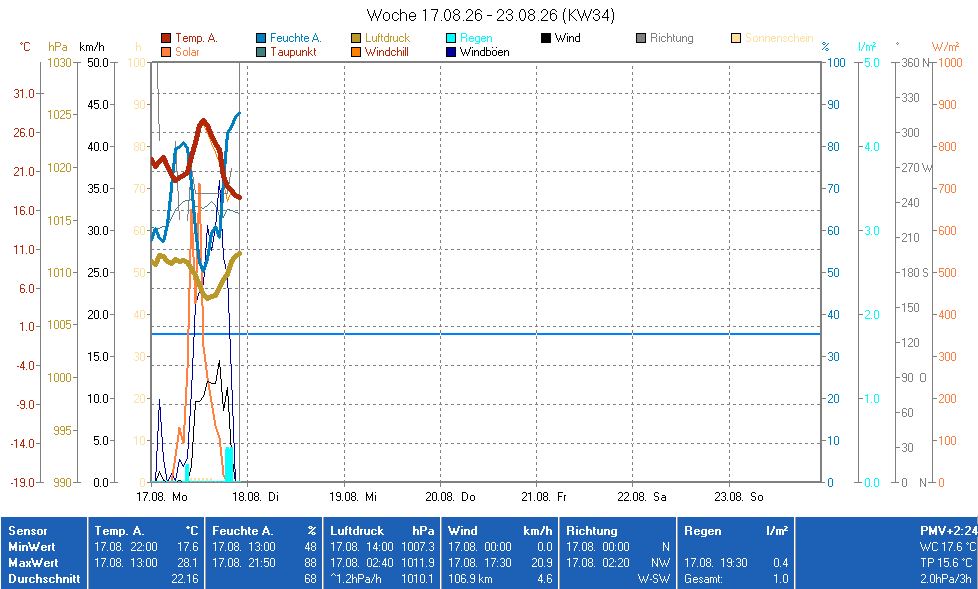The height and width of the screenshot is (589, 978).
Task: Click the '°C' temperature axis unit label
Action: tap(24, 47)
